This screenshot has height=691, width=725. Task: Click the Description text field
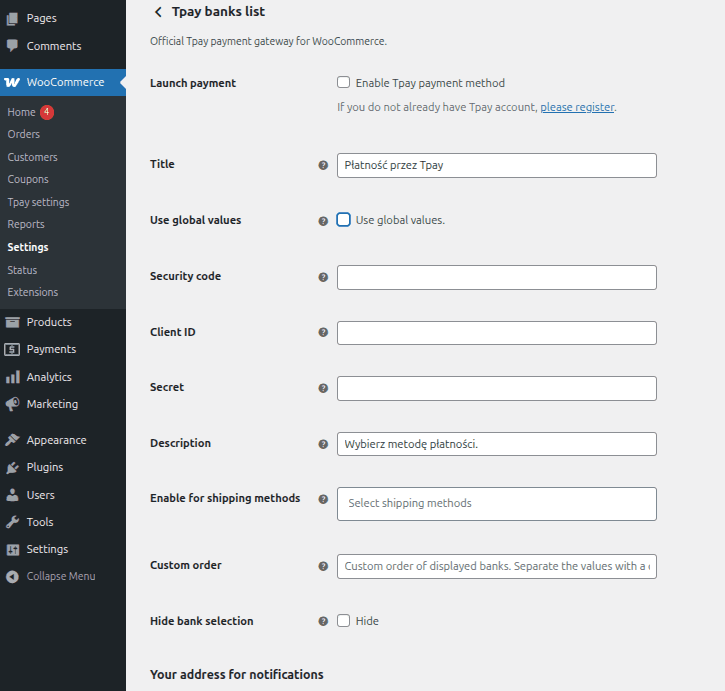tap(496, 444)
